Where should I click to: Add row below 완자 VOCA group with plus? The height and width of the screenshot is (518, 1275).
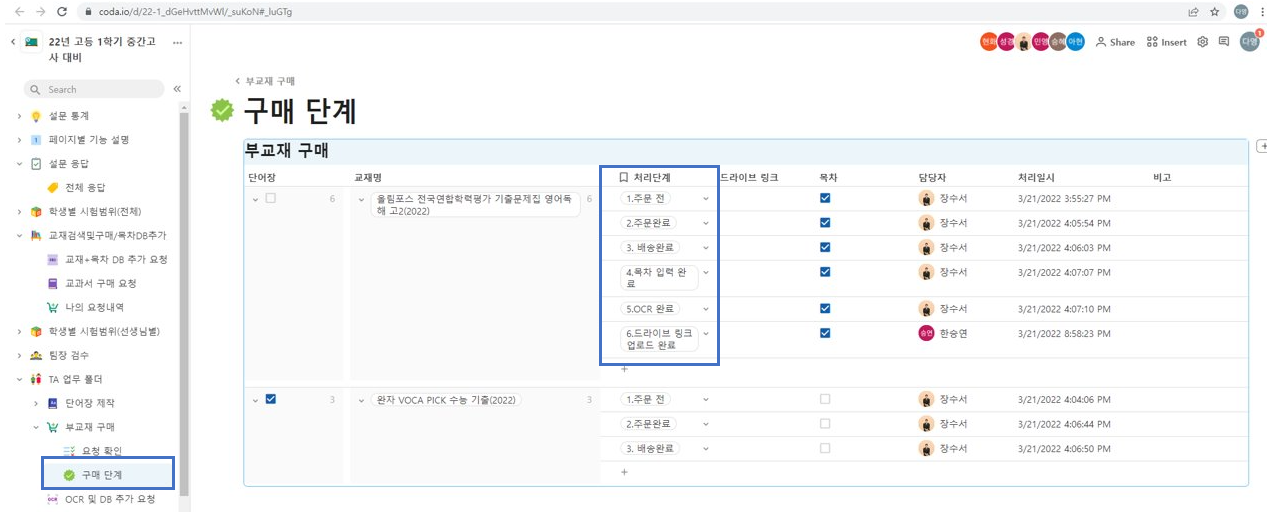click(625, 472)
